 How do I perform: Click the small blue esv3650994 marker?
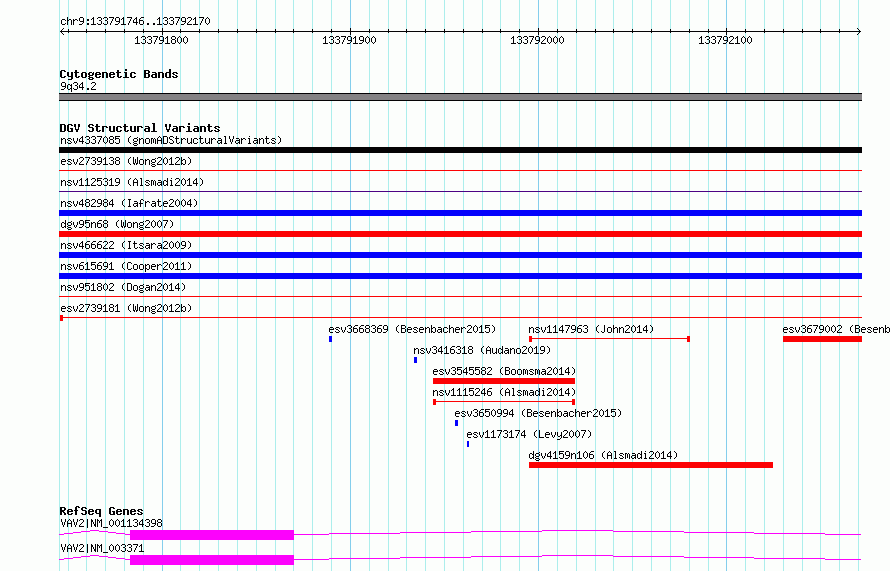pyautogui.click(x=456, y=423)
